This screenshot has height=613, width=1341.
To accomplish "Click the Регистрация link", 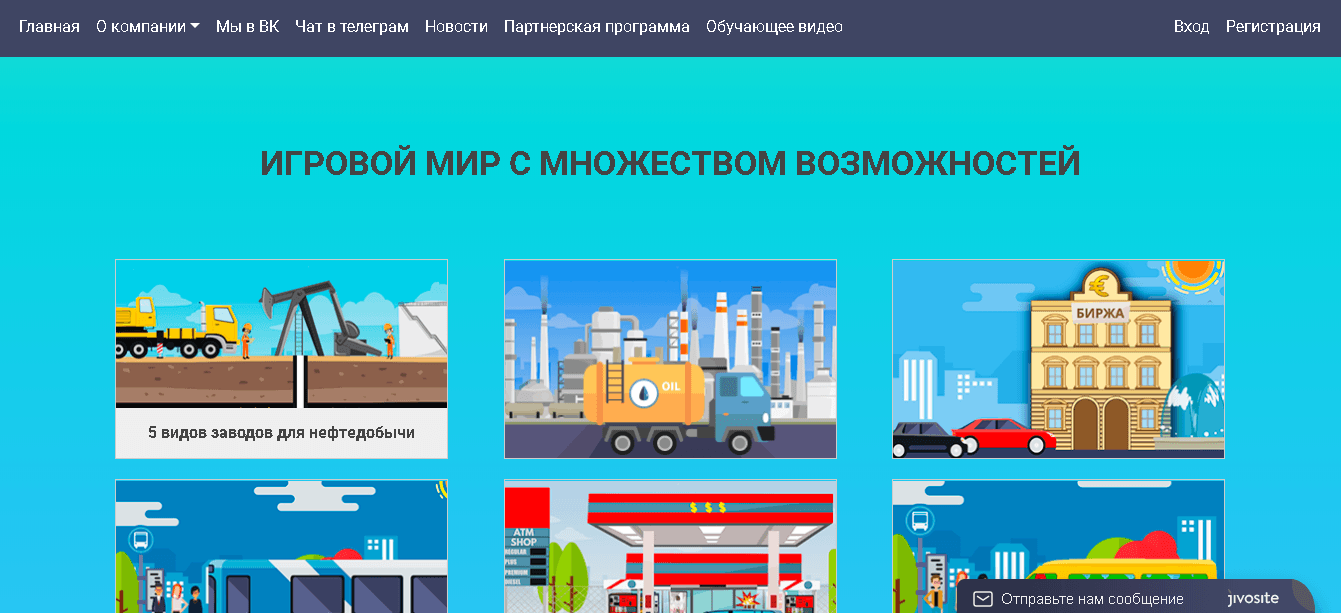I will pyautogui.click(x=1273, y=27).
